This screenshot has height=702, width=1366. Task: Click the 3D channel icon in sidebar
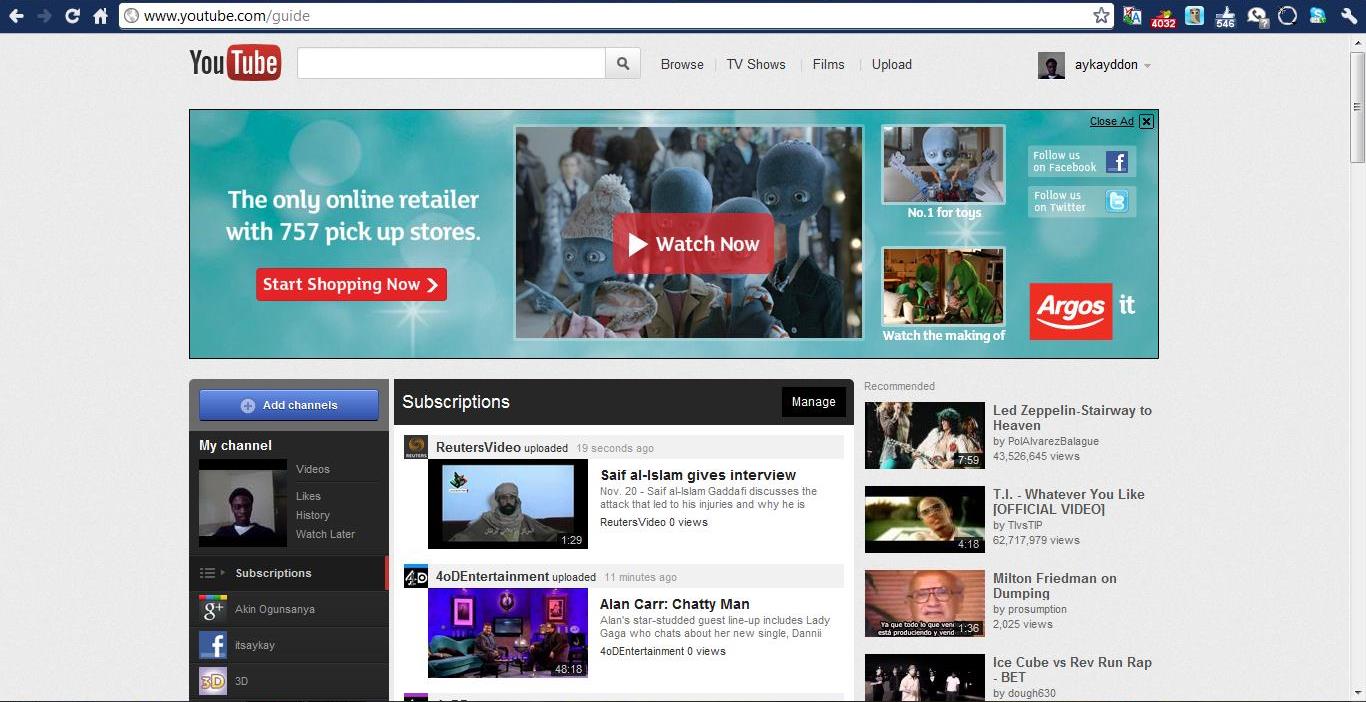coord(213,681)
